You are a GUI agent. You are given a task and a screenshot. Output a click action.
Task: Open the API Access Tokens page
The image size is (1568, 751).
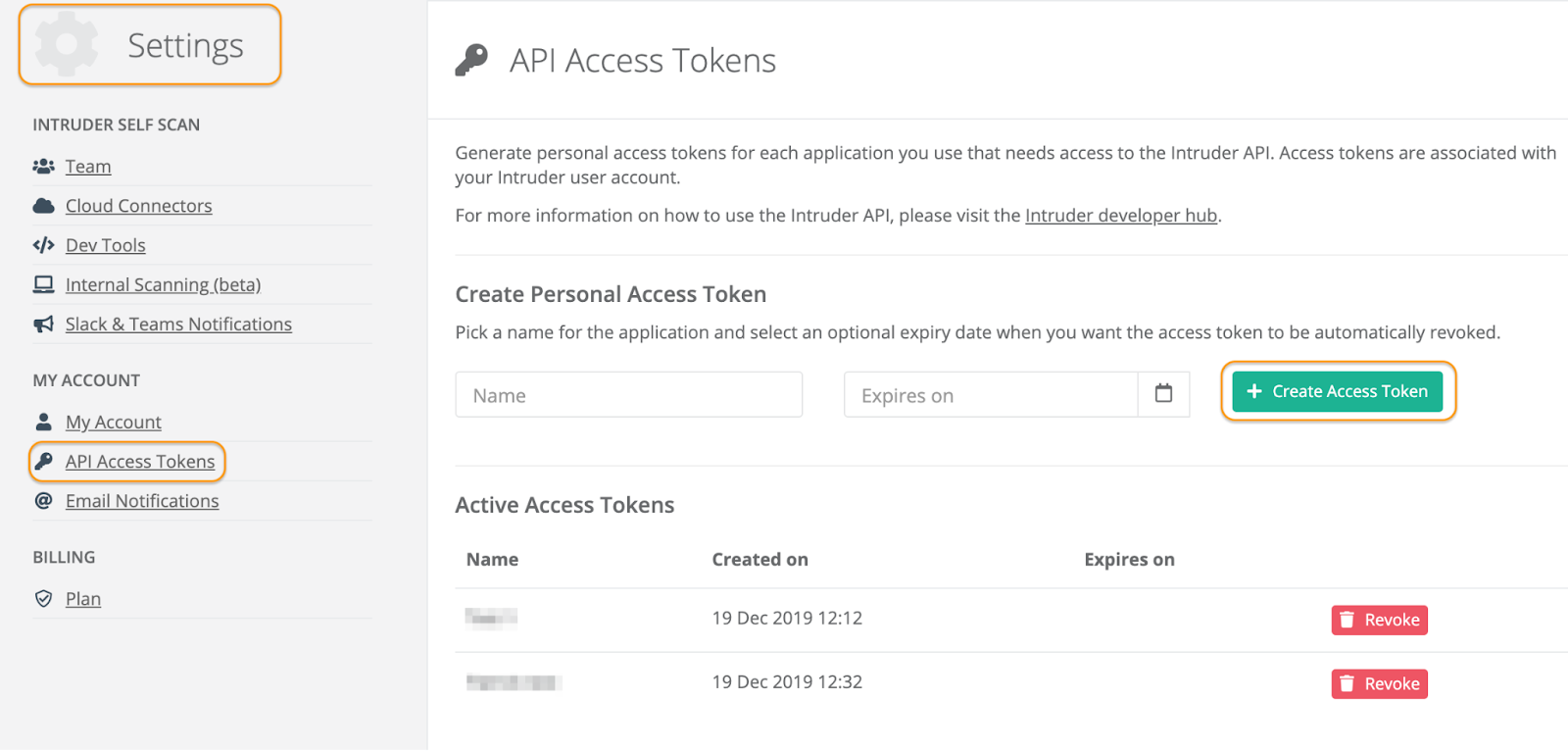pyautogui.click(x=140, y=462)
